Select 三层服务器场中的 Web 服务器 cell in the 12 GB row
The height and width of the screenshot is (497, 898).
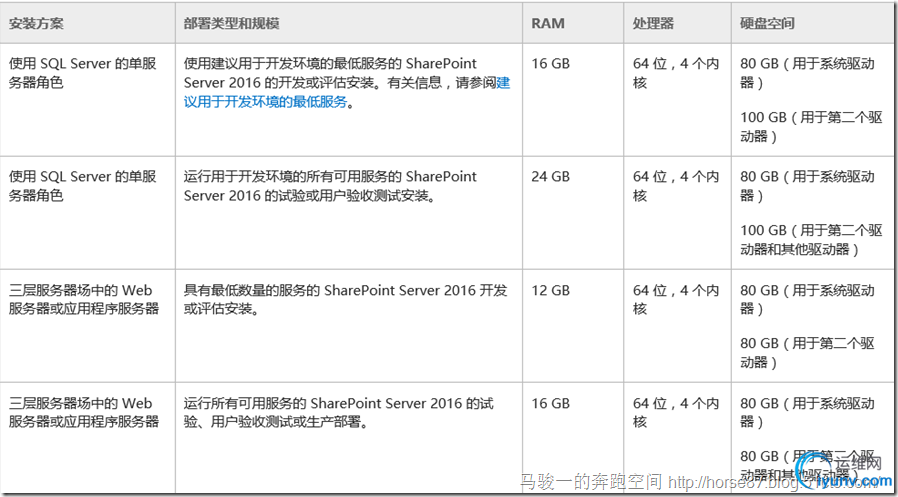click(84, 299)
